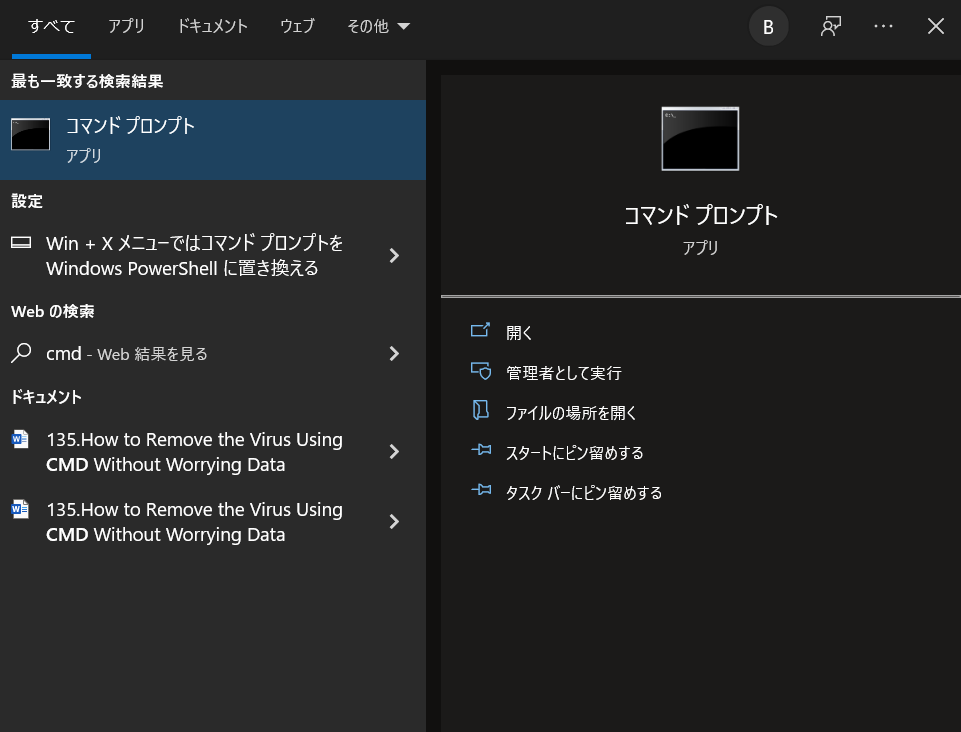
Task: Click the B account avatar in top bar
Action: point(768,26)
